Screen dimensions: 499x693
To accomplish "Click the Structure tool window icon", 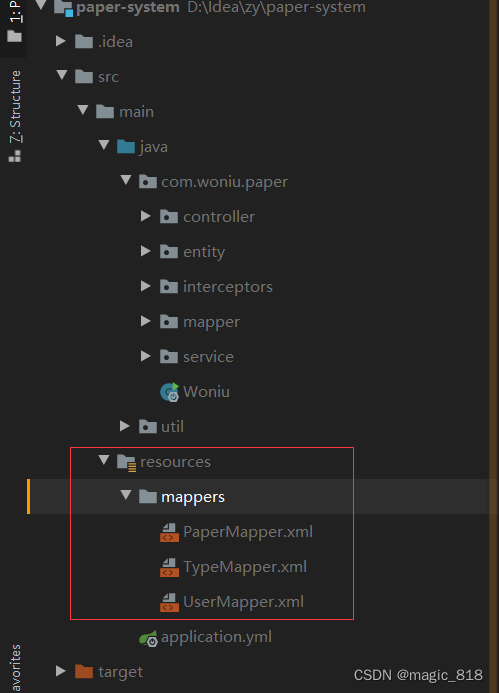I will coord(15,156).
